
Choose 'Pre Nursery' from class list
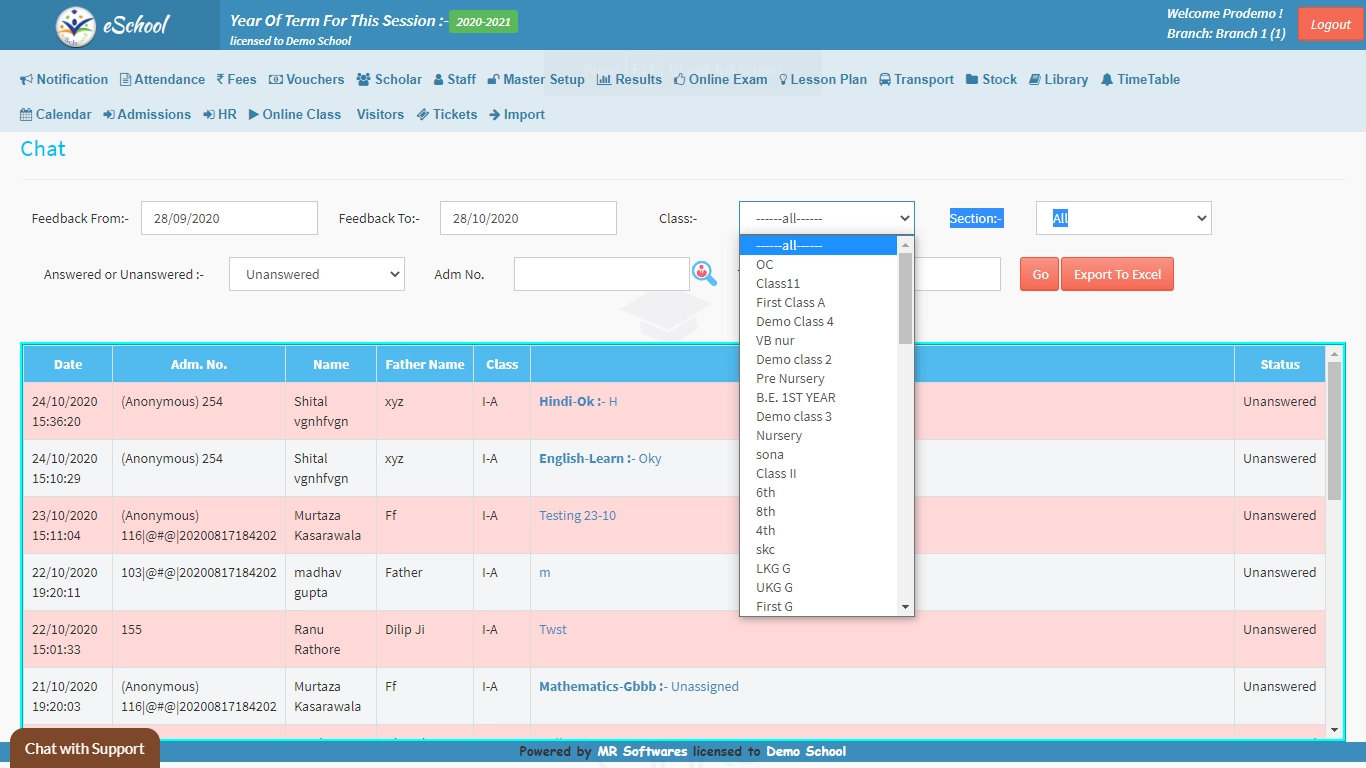coord(790,379)
